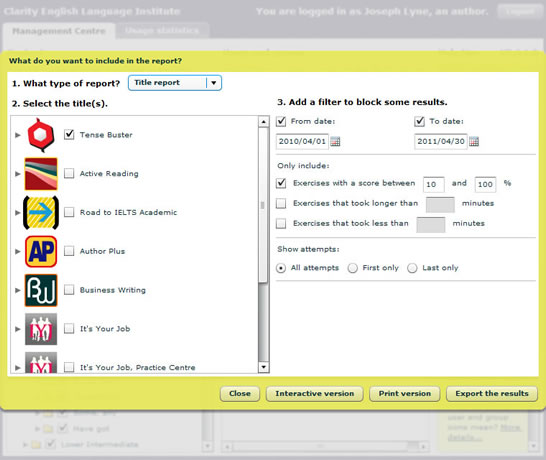
Task: Click the Interactive version button
Action: tap(314, 393)
